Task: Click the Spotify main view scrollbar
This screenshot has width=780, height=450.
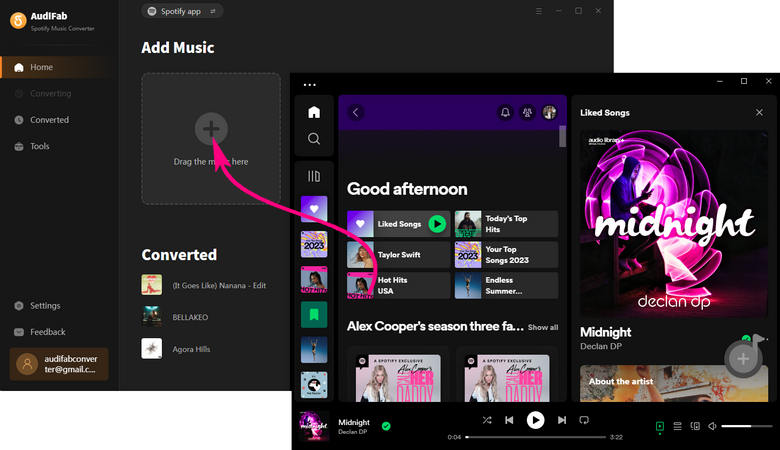Action: click(563, 137)
